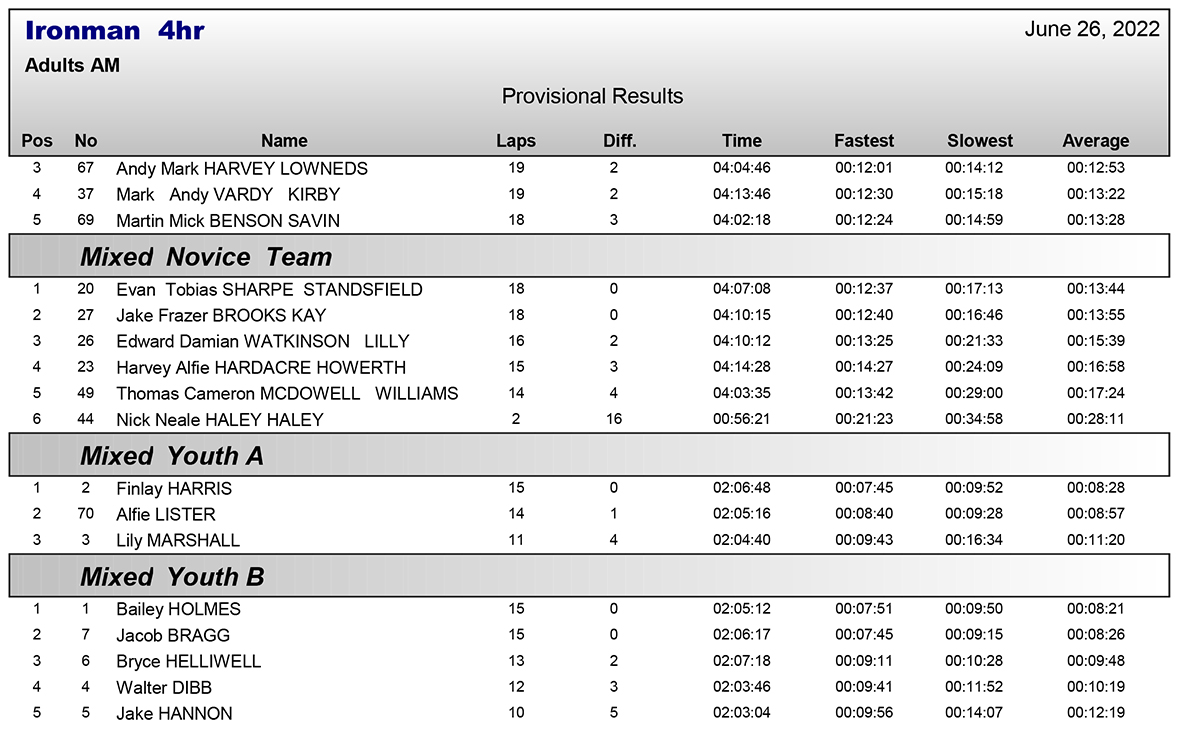Click the June 26, 2022 date
Screen dimensions: 1200x746
pyautogui.click(x=1092, y=29)
